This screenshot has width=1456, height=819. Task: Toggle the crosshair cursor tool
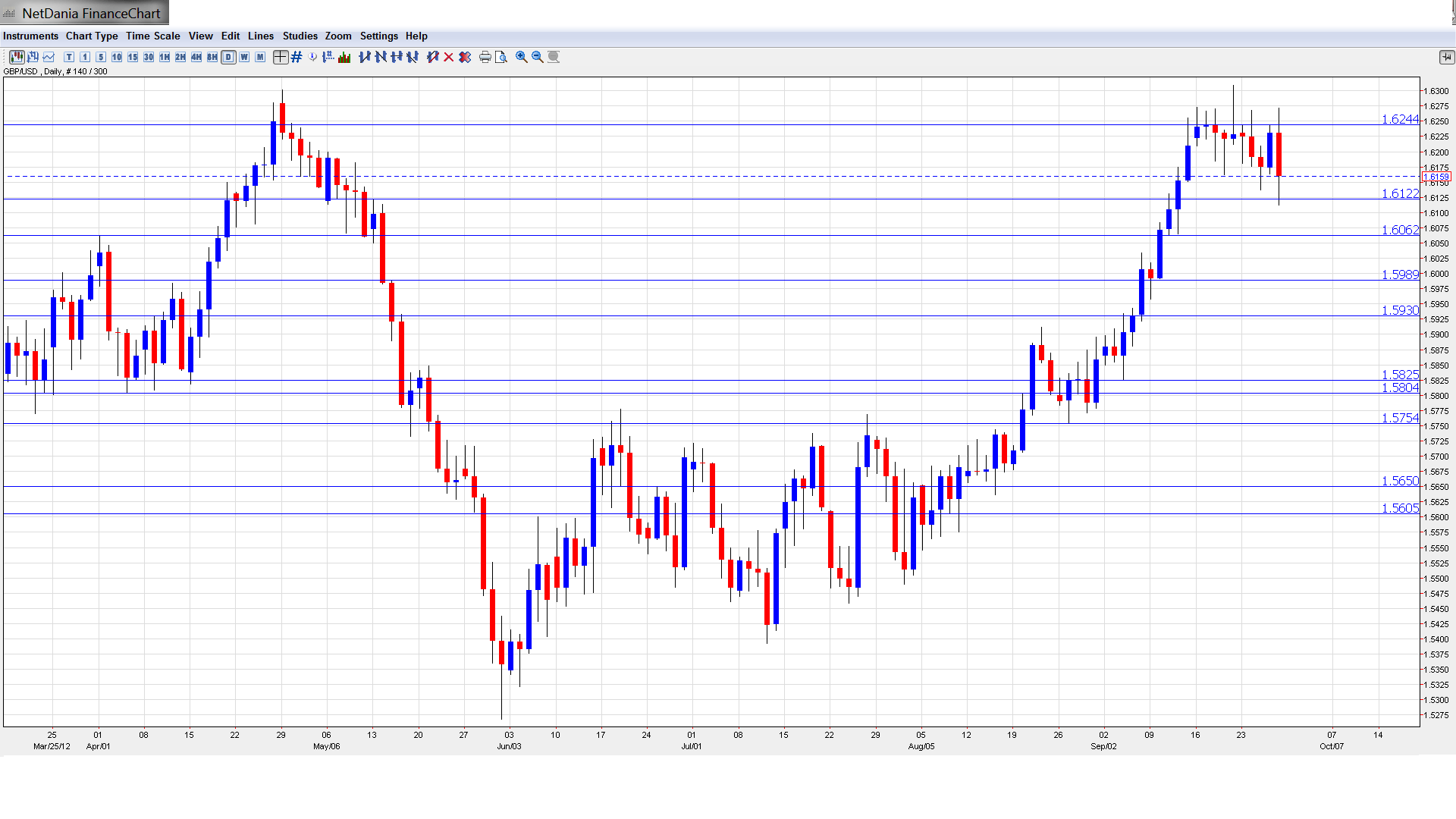pyautogui.click(x=281, y=57)
